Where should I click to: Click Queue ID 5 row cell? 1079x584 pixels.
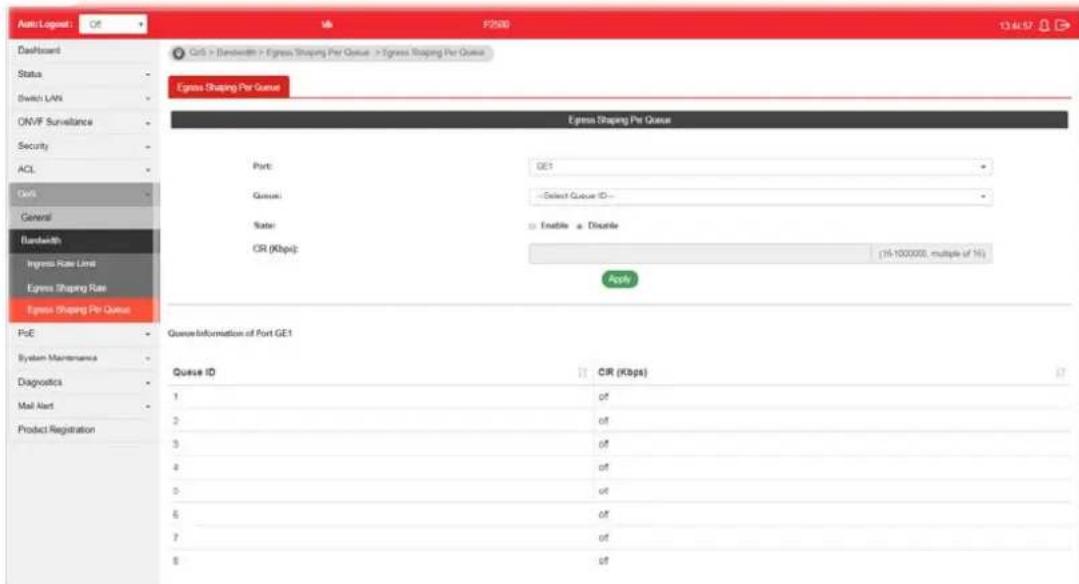382,490
